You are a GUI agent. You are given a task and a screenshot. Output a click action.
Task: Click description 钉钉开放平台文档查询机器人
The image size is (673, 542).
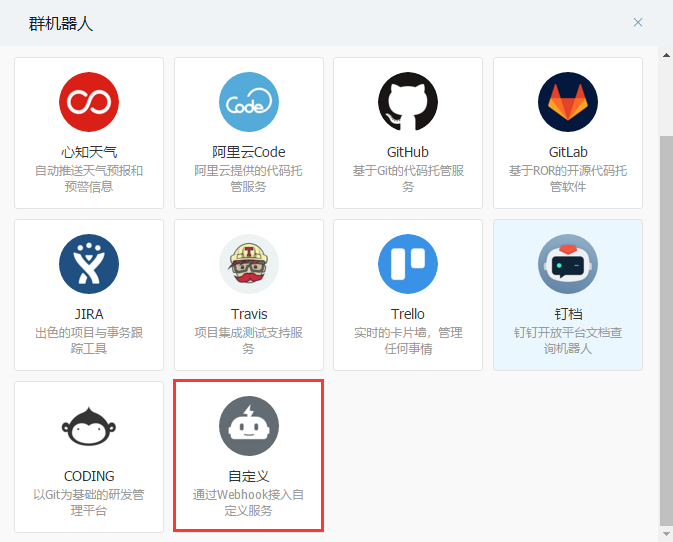(568, 340)
